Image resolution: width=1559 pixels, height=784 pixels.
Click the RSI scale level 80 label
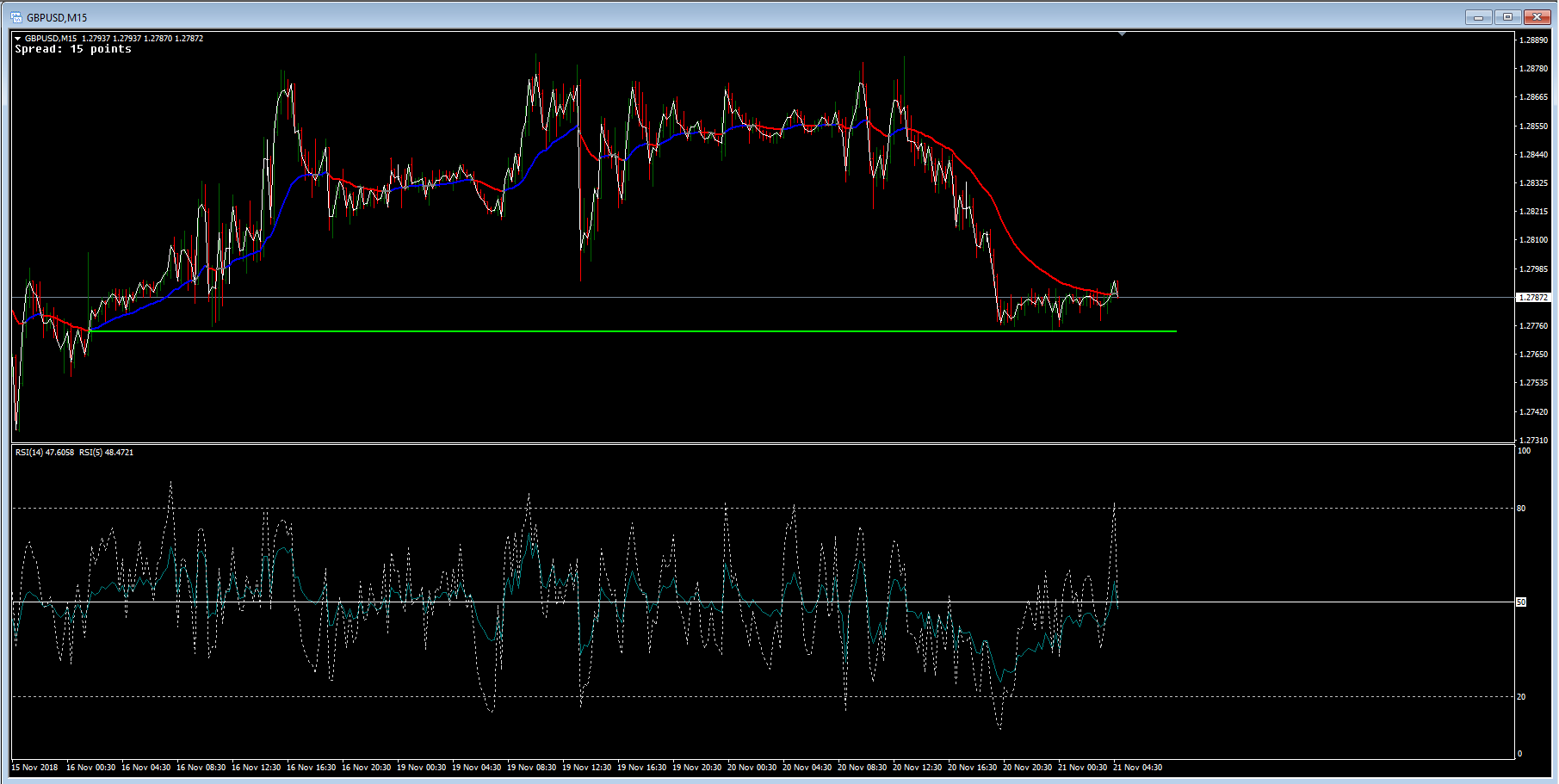click(1521, 509)
